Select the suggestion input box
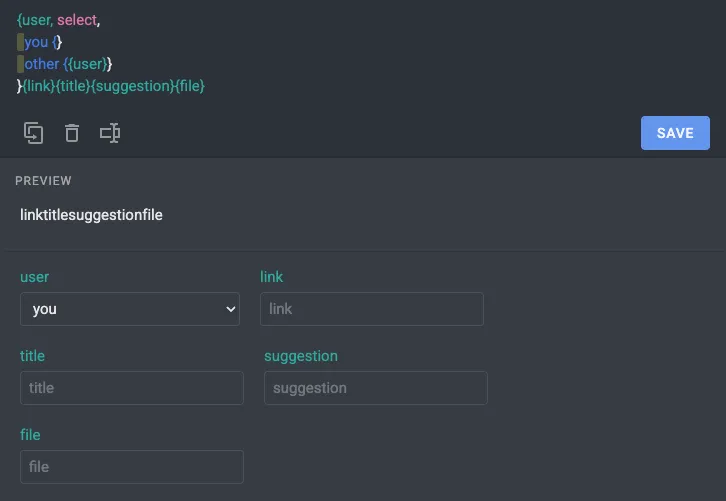Screen dimensions: 726x501 click(x=375, y=388)
